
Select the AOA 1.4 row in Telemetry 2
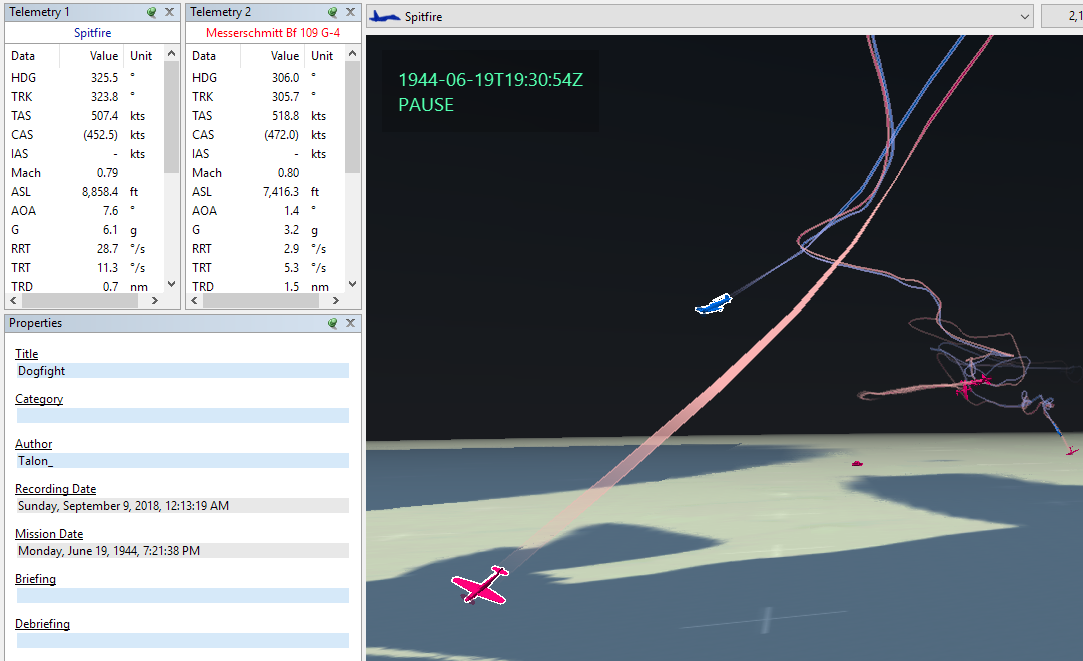coord(267,211)
